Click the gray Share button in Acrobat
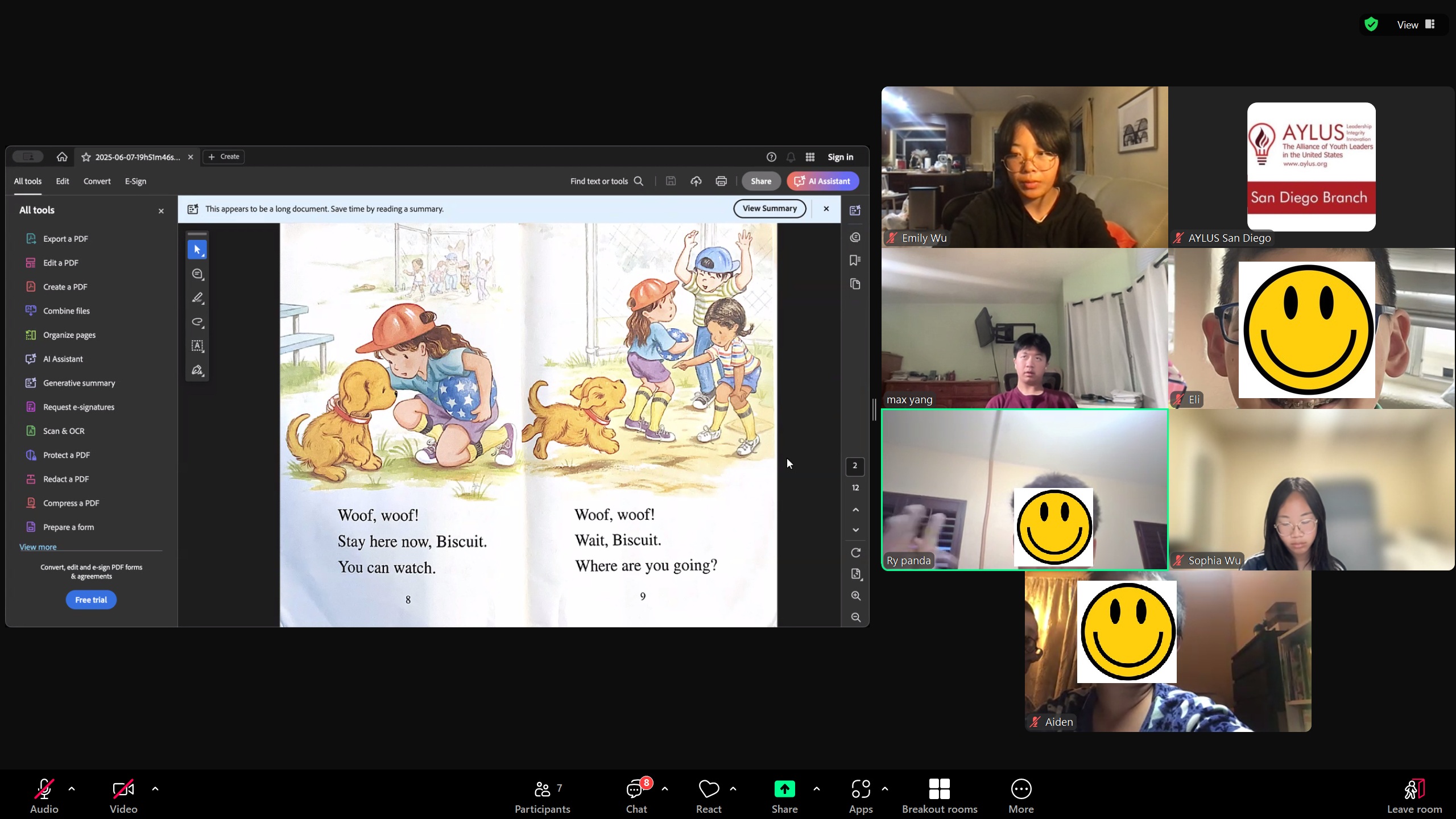This screenshot has height=819, width=1456. [x=761, y=181]
